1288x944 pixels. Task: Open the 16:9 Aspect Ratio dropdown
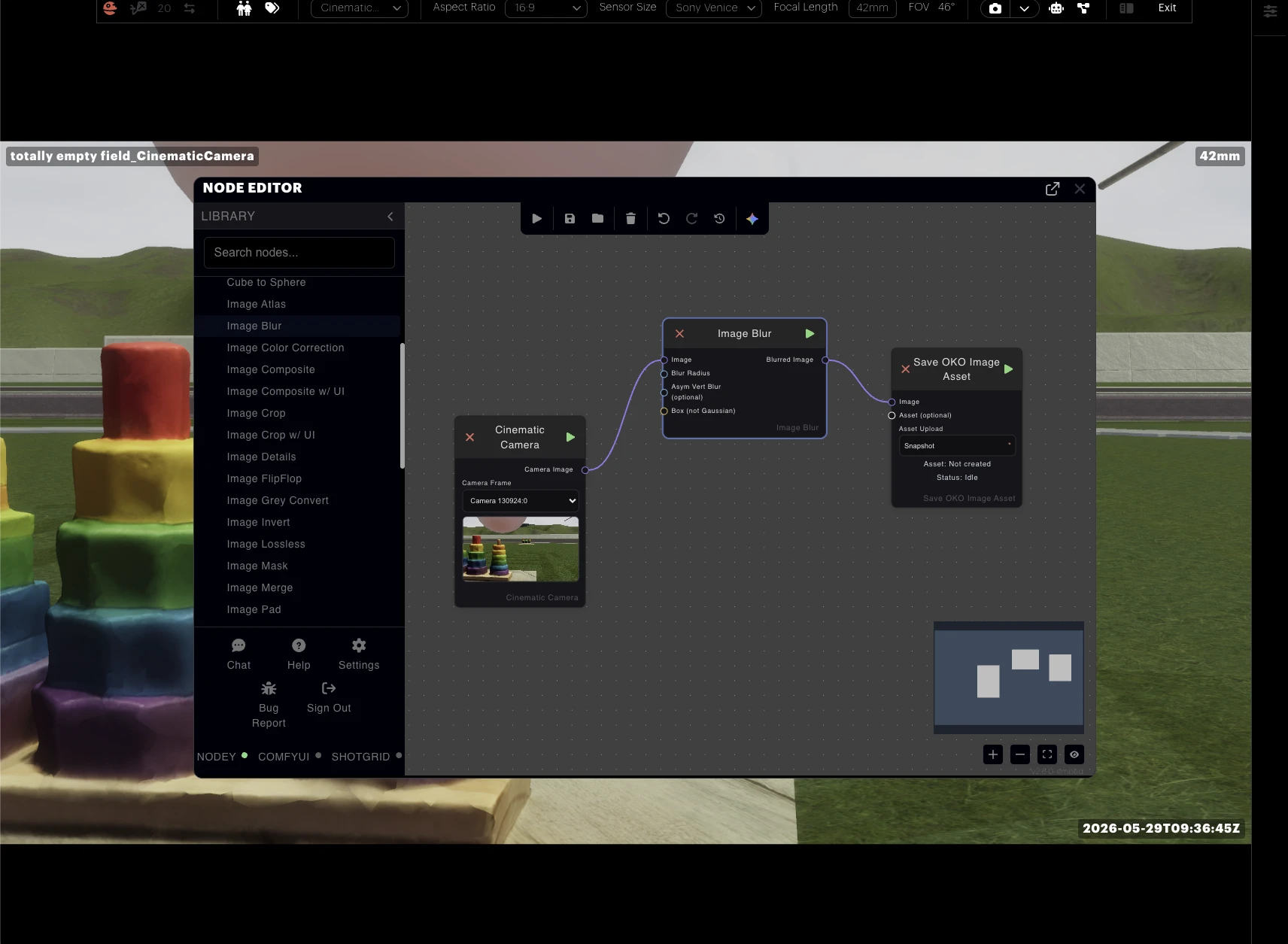[546, 8]
